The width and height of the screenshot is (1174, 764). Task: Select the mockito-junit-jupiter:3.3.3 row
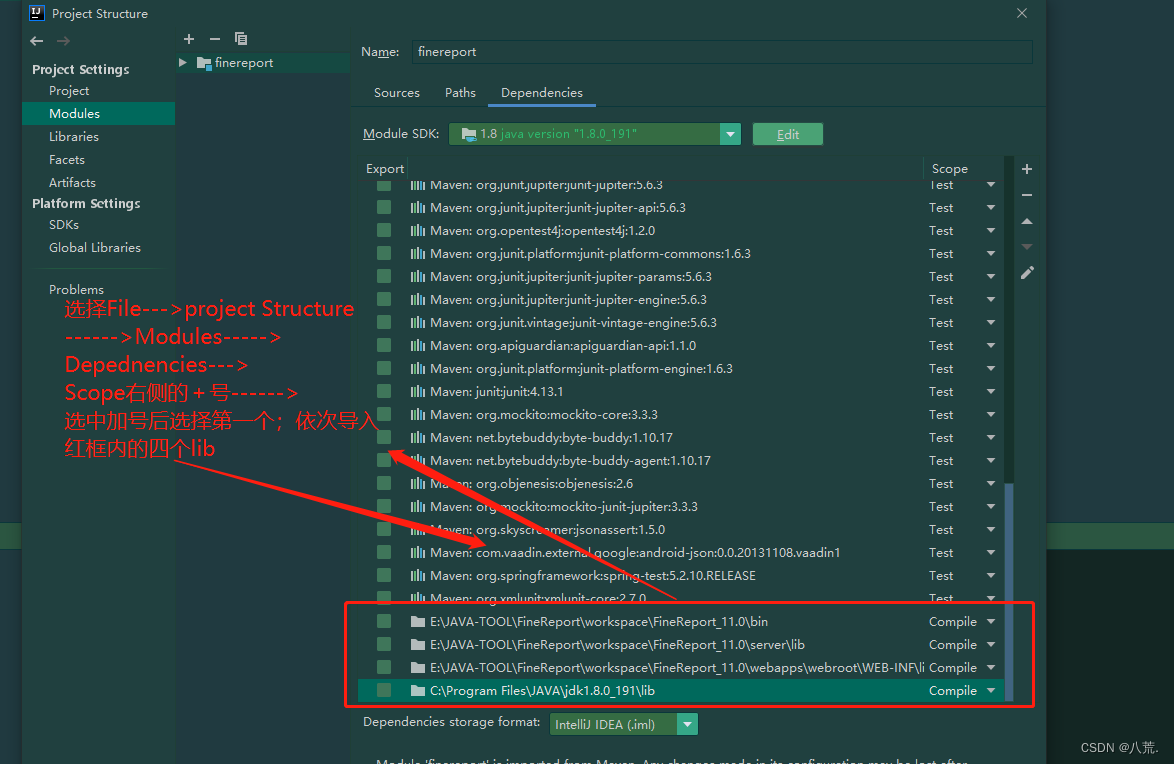[x=680, y=507]
